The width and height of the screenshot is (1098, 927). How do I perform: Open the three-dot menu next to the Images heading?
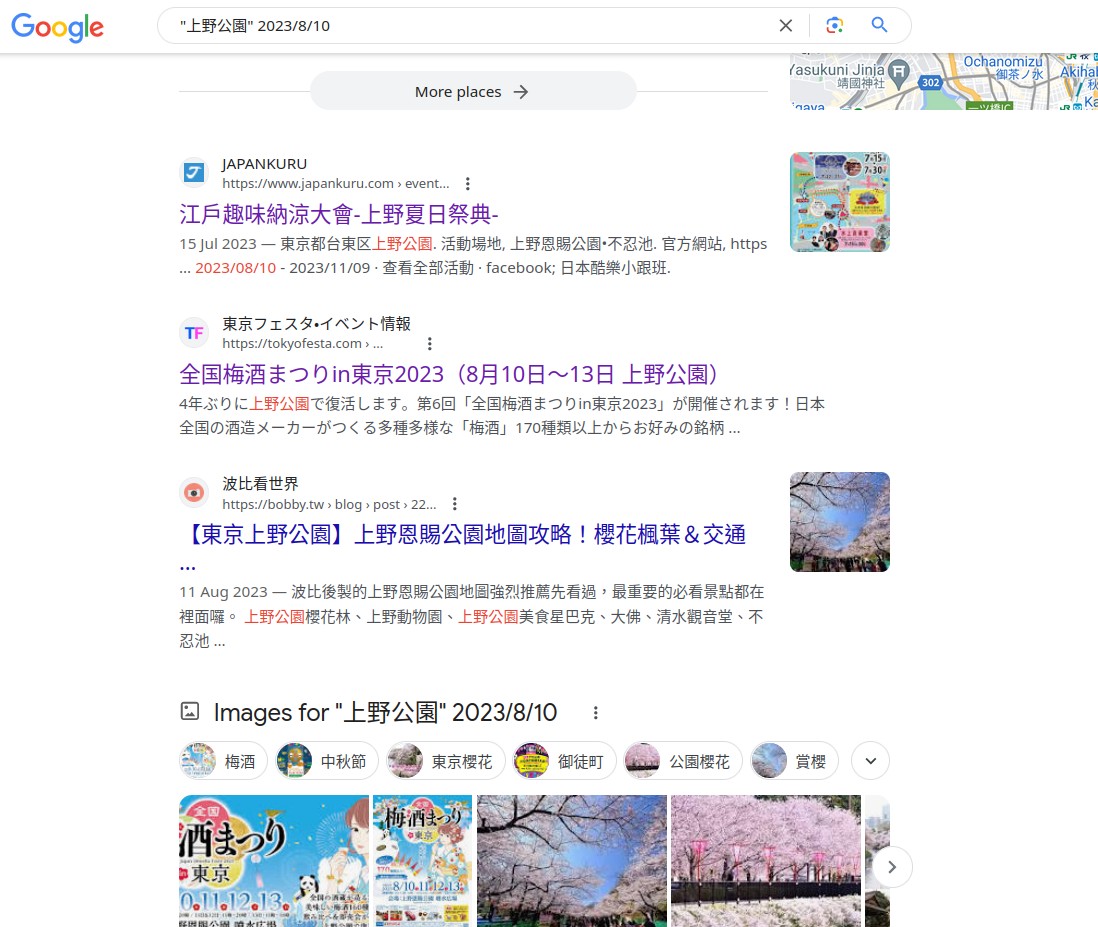tap(595, 712)
